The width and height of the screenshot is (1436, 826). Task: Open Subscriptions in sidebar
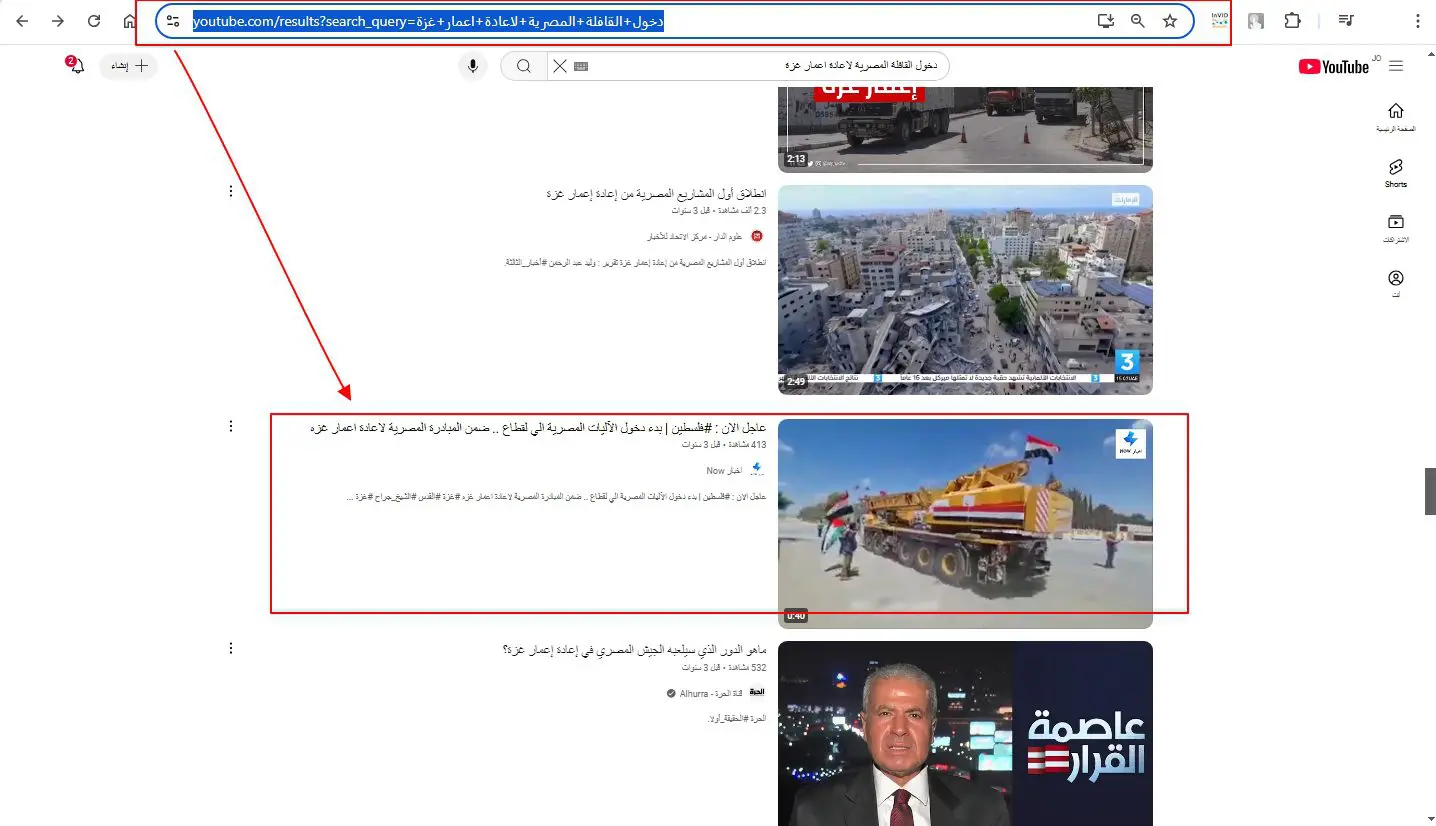tap(1396, 229)
